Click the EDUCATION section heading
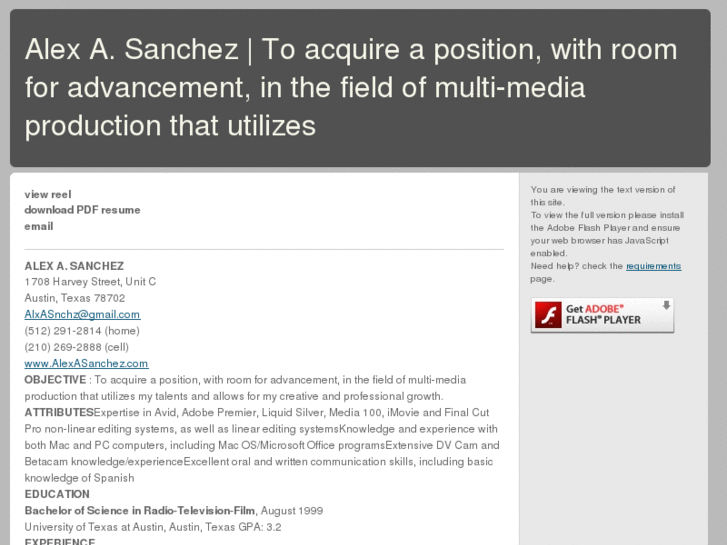This screenshot has height=545, width=727. click(x=57, y=494)
